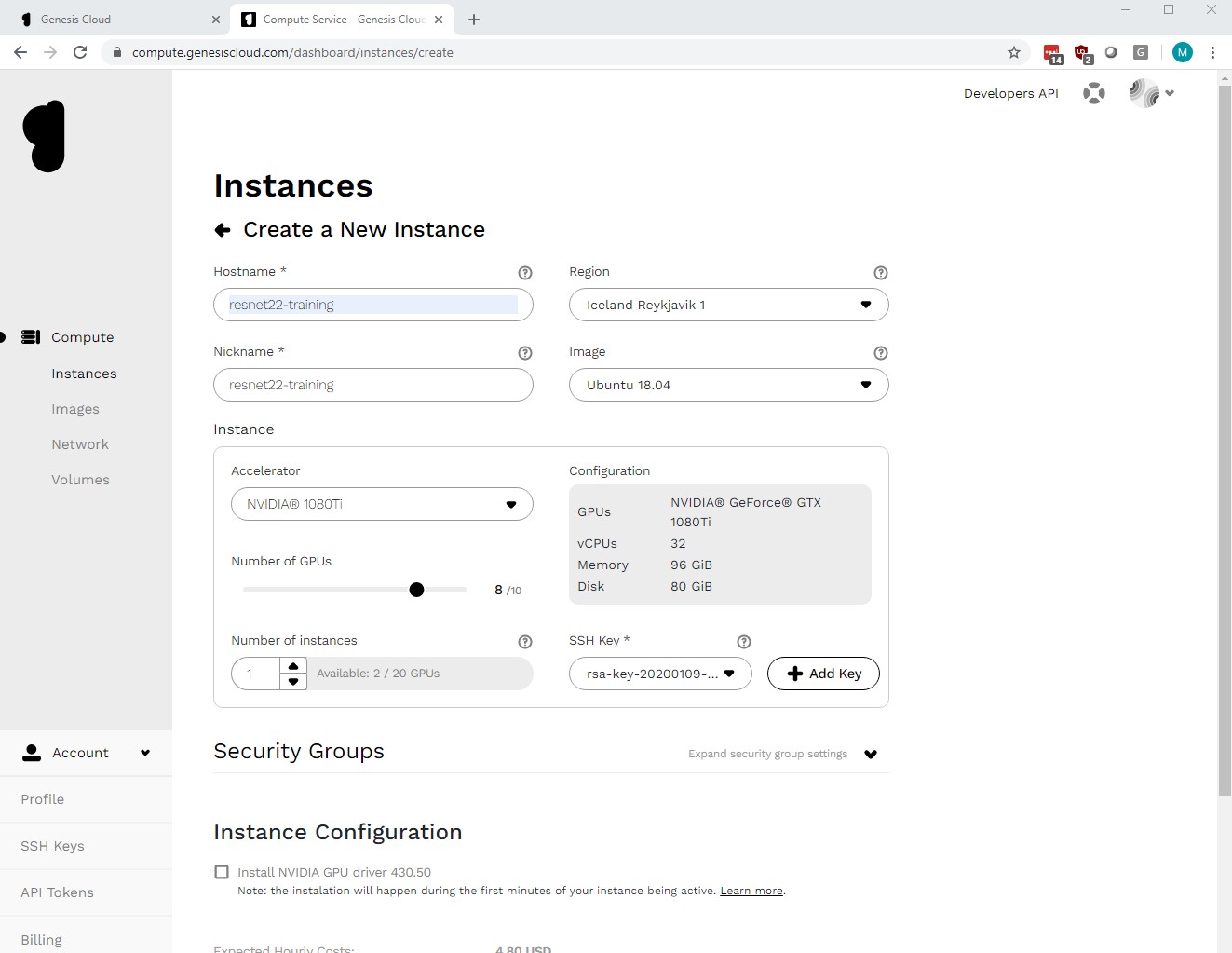Screen dimensions: 1232x953
Task: Click the red extension icon with badge 14
Action: [x=1052, y=54]
